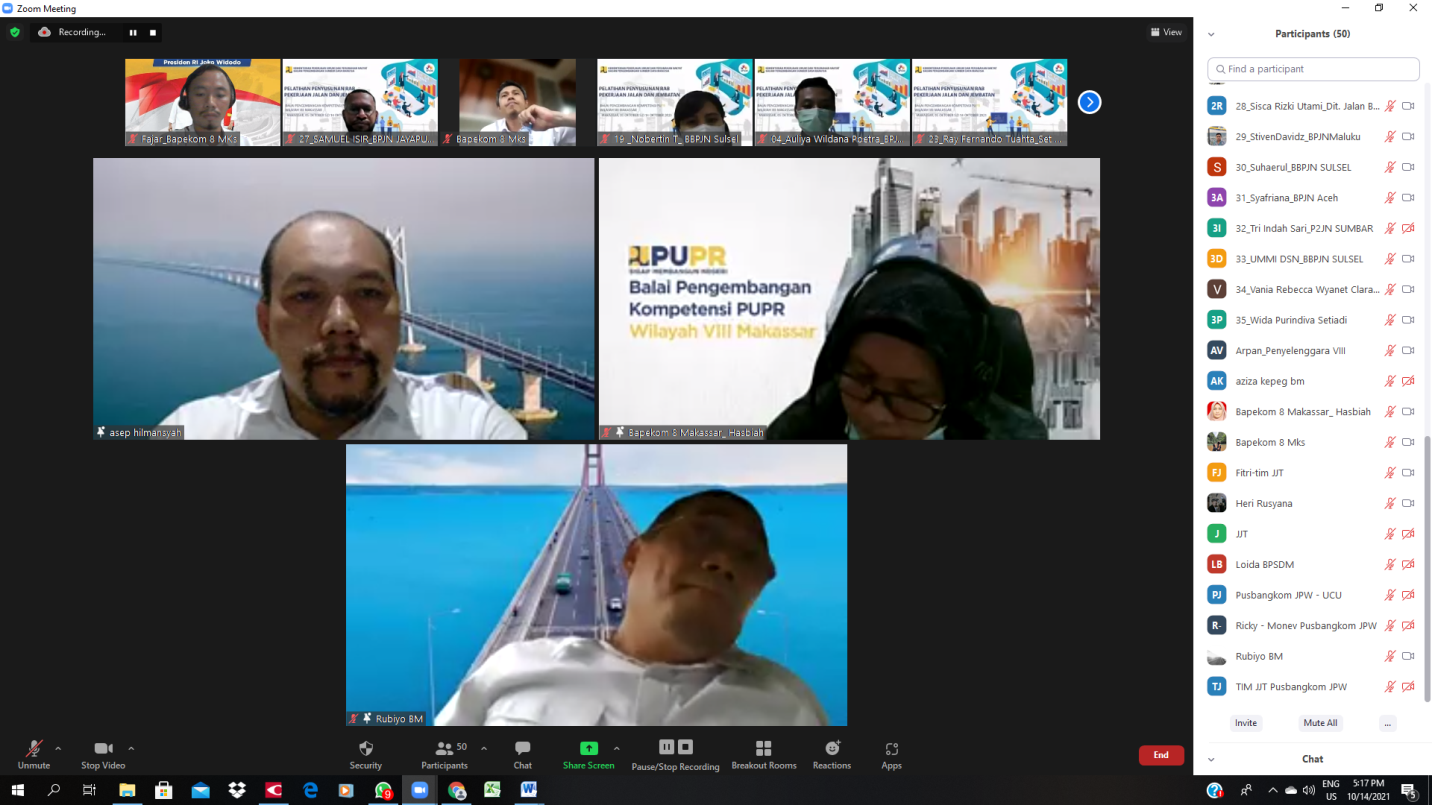Open the Windows Start menu

click(x=18, y=790)
